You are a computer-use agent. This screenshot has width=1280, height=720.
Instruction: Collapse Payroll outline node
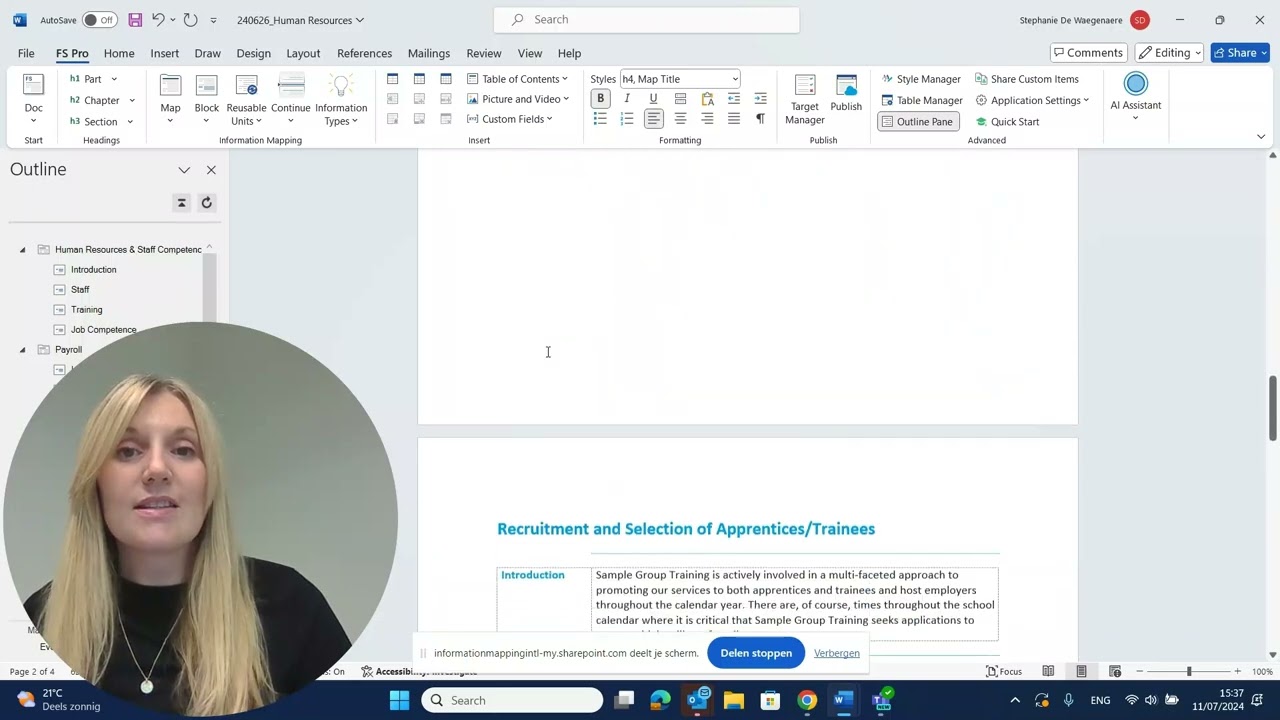[x=22, y=350]
